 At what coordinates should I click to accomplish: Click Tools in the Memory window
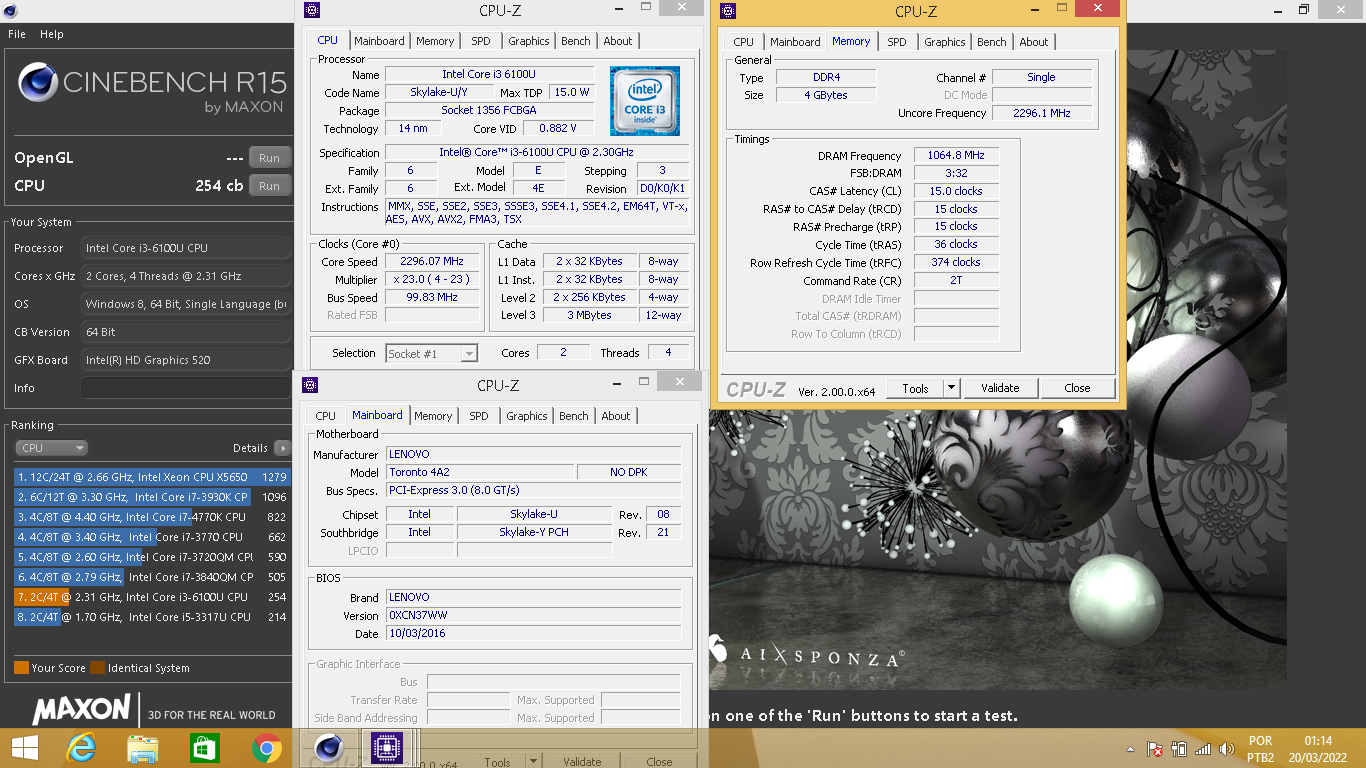pos(915,388)
